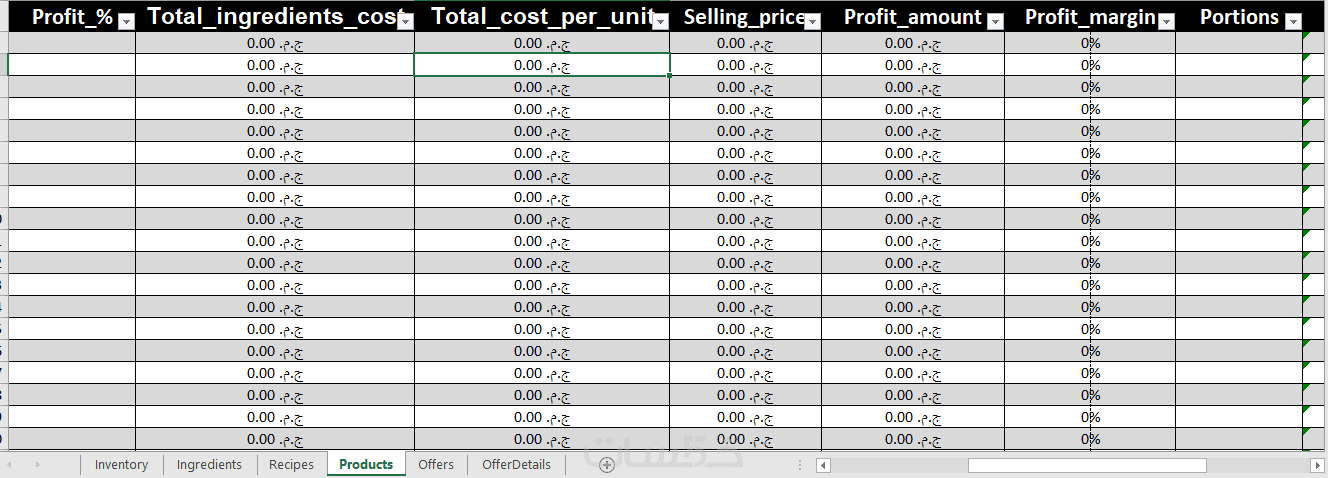Add a new sheet with plus icon
The height and width of the screenshot is (478, 1328).
[x=606, y=465]
